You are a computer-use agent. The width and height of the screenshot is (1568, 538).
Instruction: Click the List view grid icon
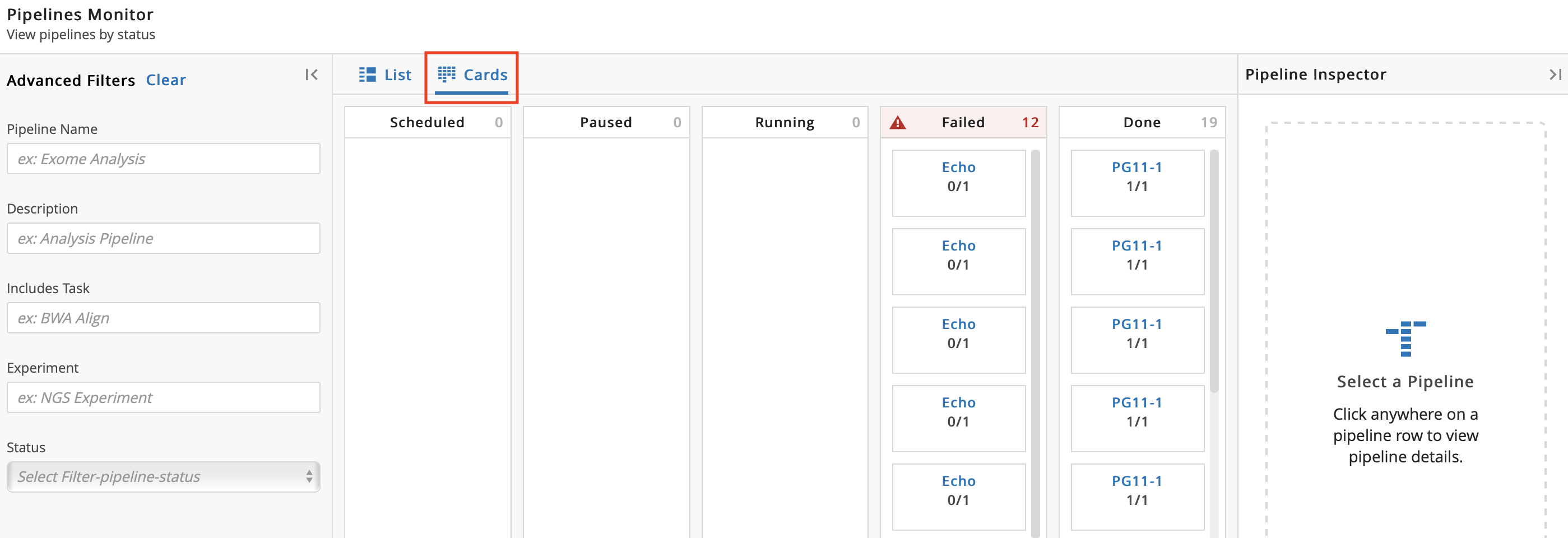point(367,75)
